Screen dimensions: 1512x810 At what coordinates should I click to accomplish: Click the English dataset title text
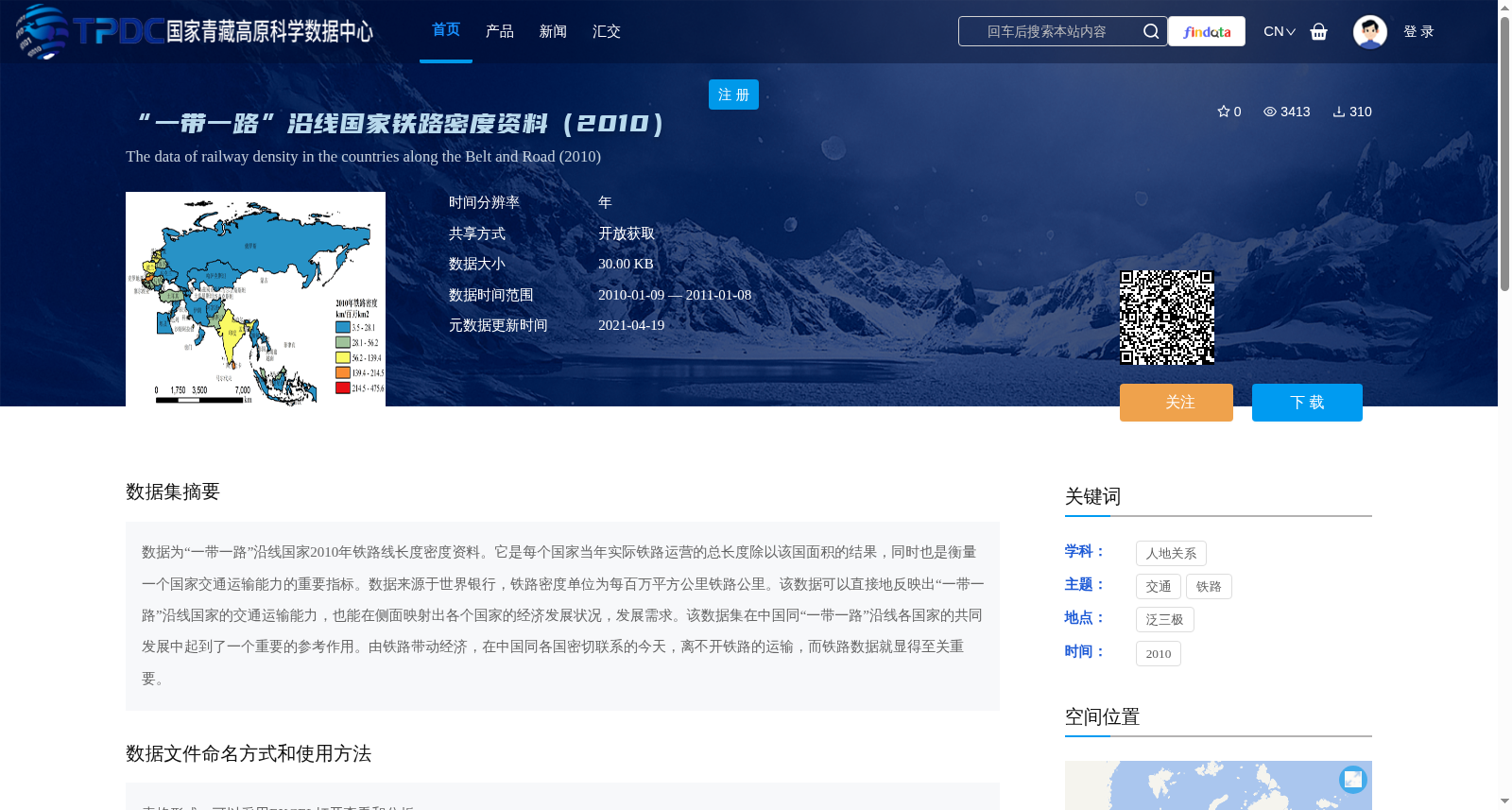coord(363,157)
